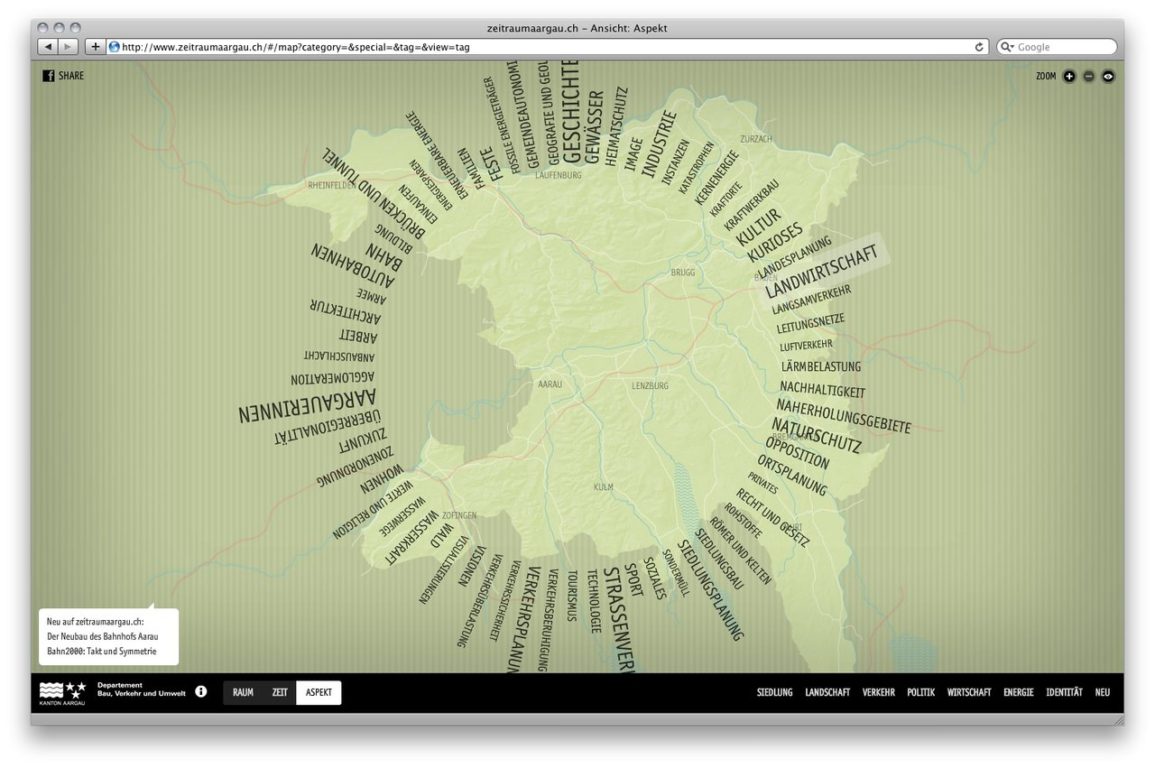Select the KULTUR tag
The image size is (1155, 768).
[758, 228]
